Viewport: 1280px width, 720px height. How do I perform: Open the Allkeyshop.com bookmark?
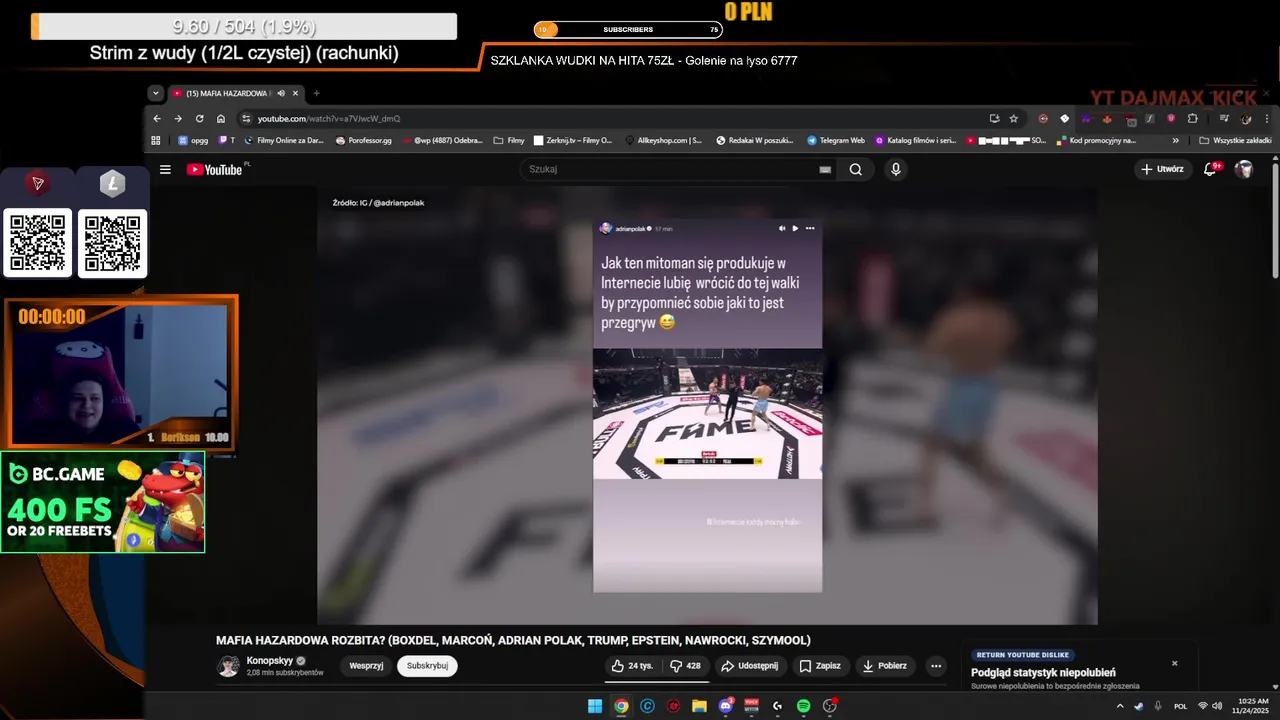662,140
